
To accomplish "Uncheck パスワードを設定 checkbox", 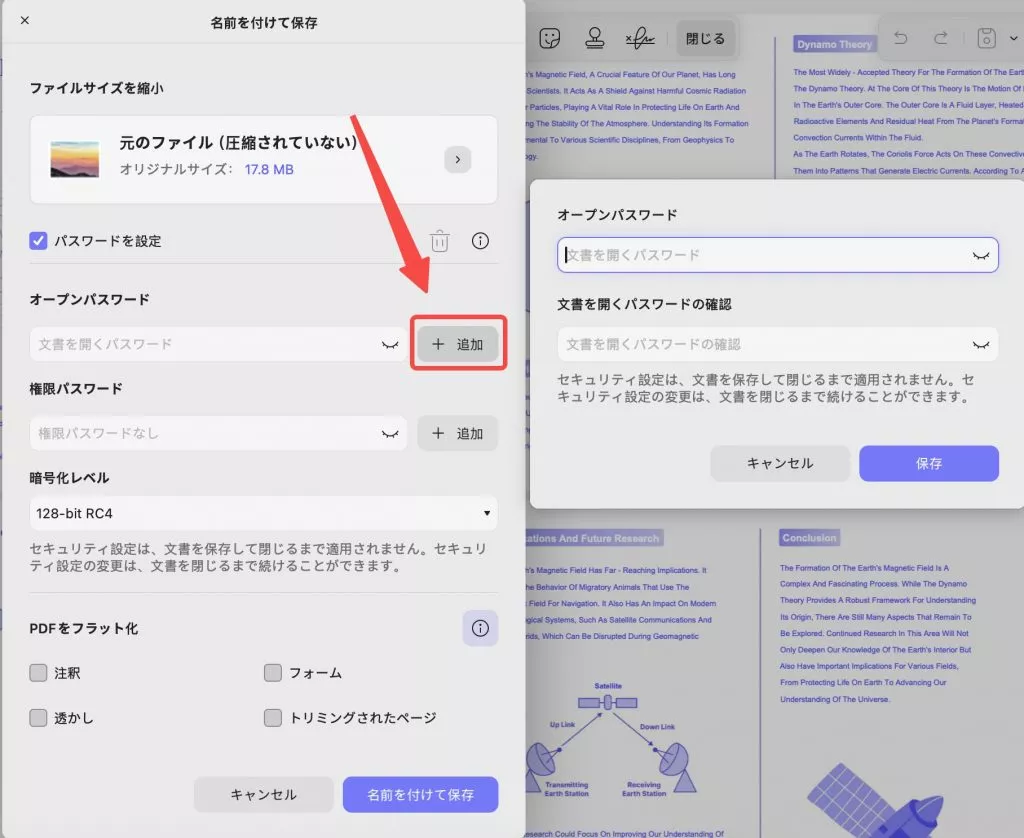I will [38, 240].
